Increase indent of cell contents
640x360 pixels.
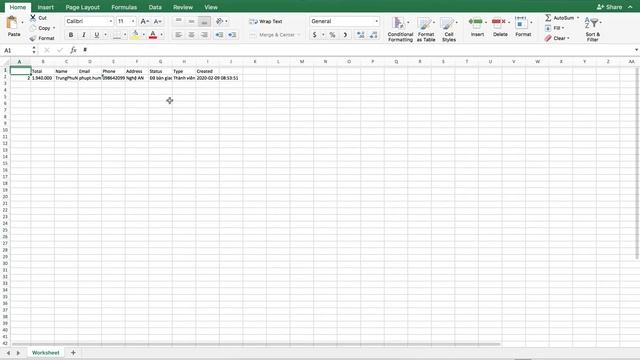pos(232,35)
